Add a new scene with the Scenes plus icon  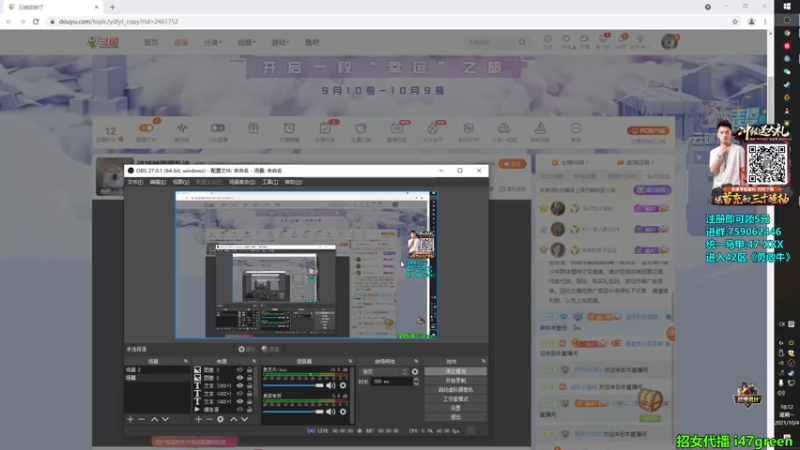130,419
